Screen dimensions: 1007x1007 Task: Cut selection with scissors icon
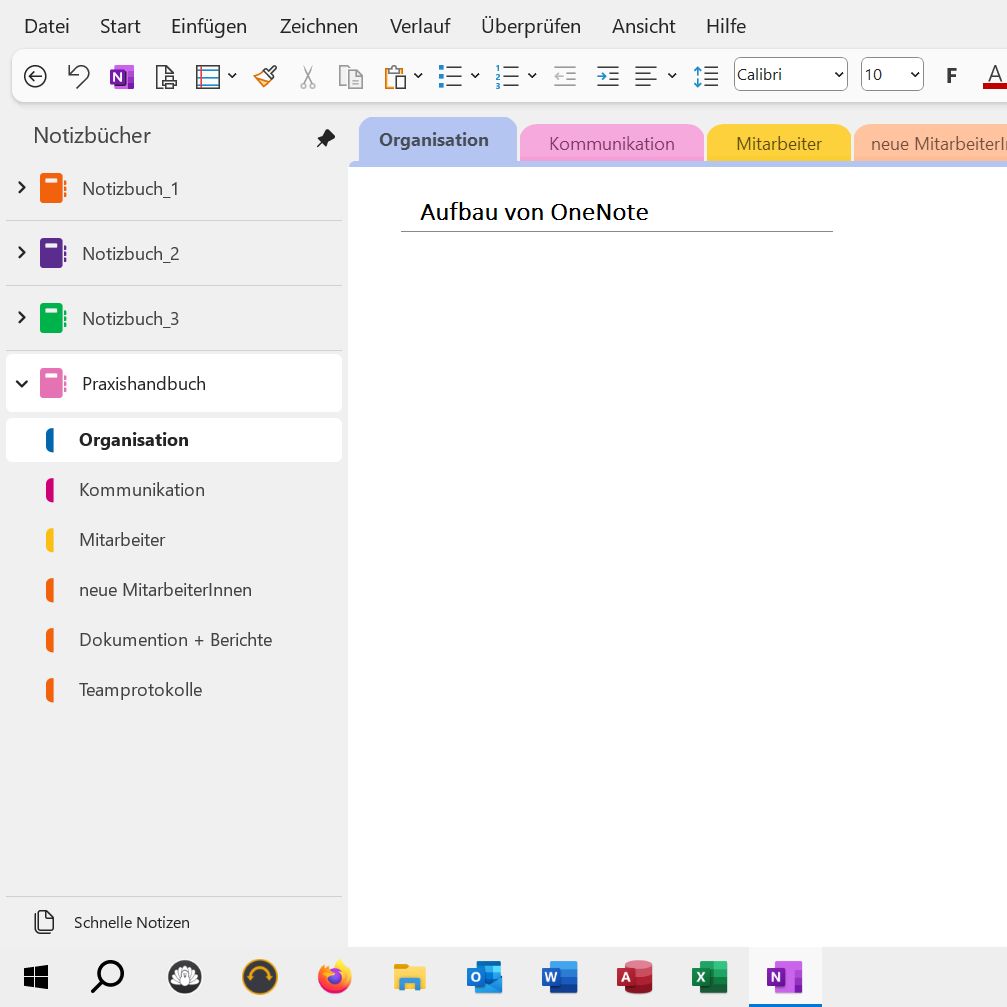(x=308, y=77)
